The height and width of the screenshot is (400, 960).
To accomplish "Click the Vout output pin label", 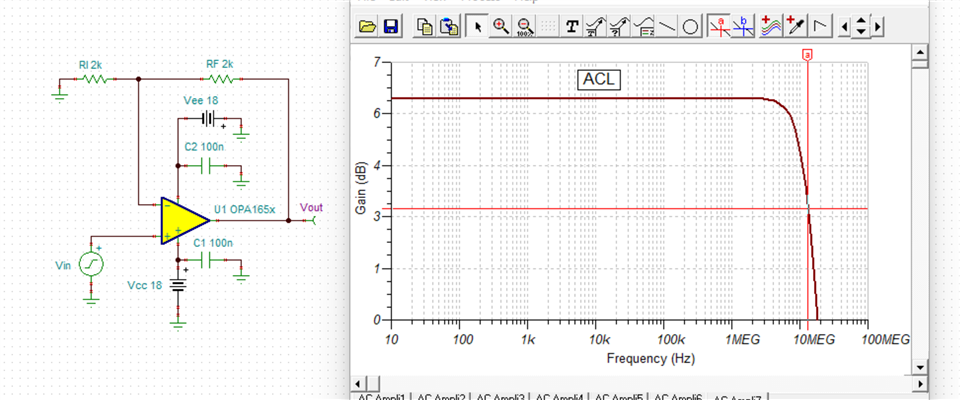I will 311,208.
